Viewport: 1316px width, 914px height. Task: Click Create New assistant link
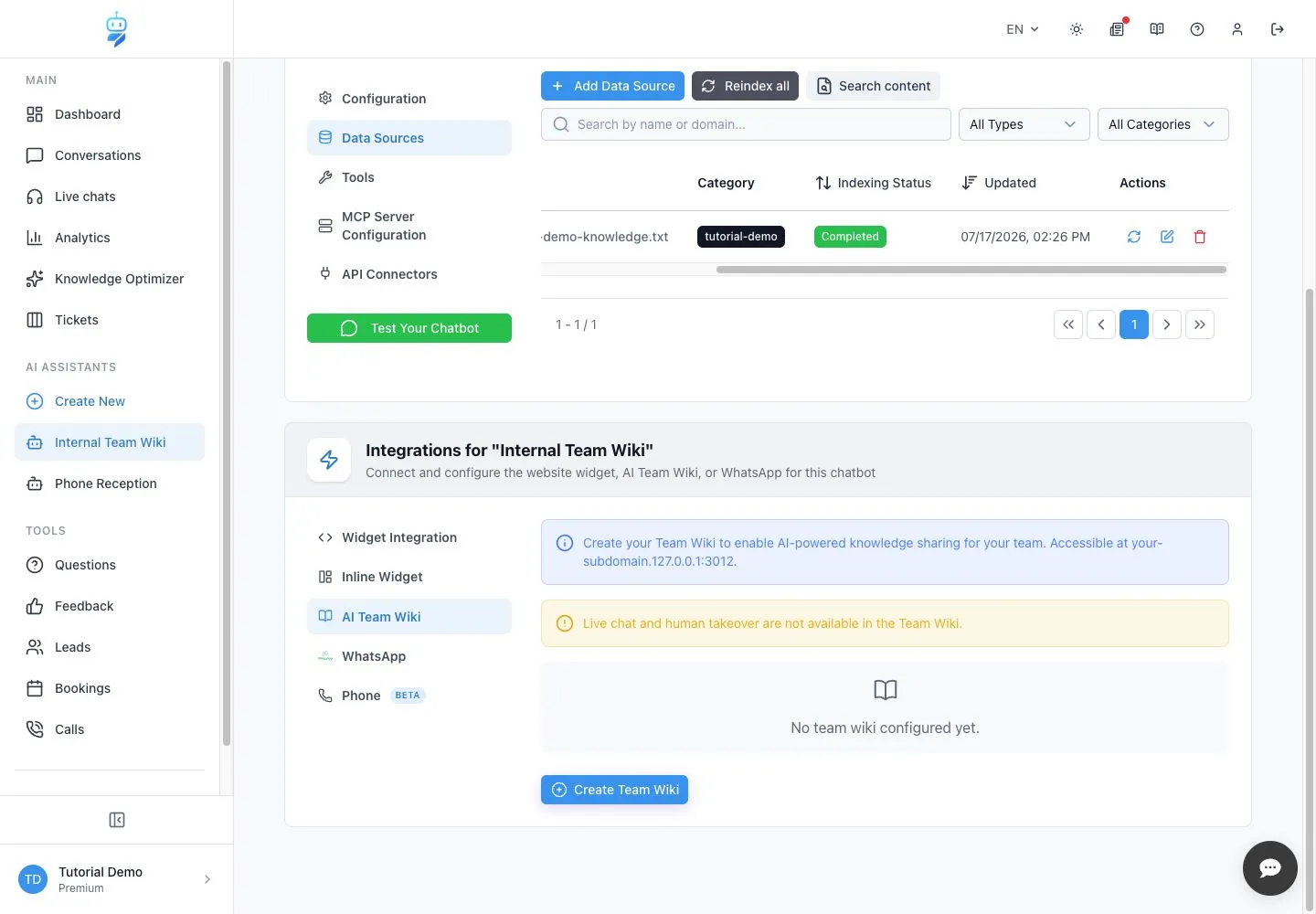(110, 401)
